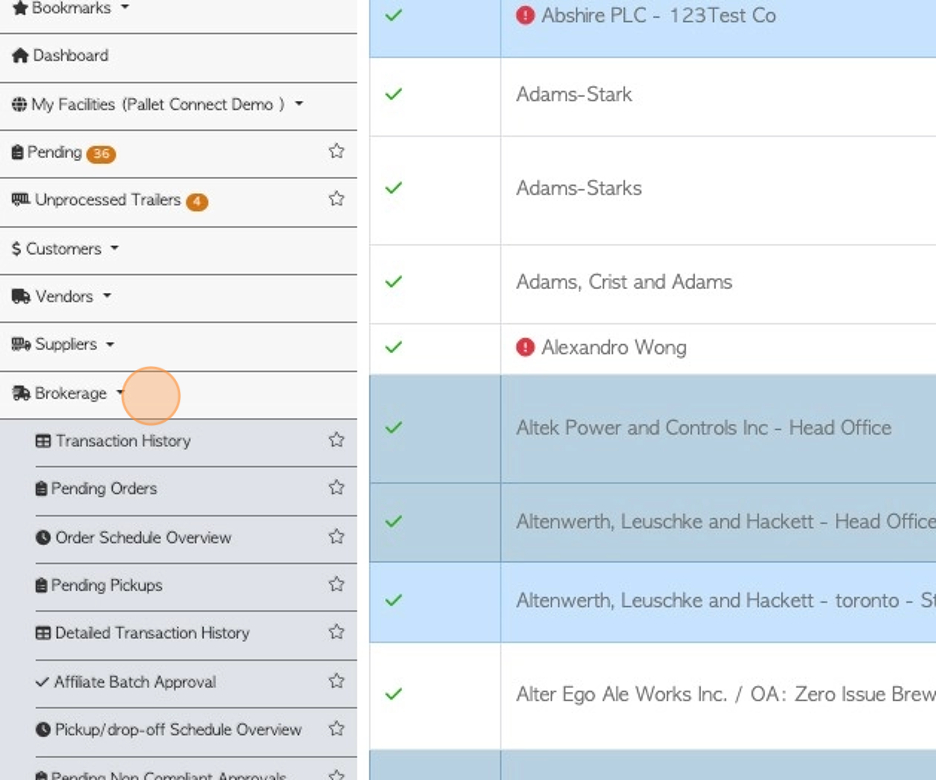Image resolution: width=936 pixels, height=780 pixels.
Task: Open Pickup/drop-off Schedule Overview link
Action: tap(178, 729)
